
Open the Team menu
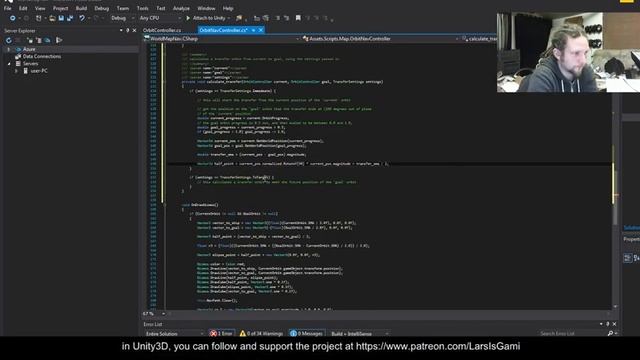click(122, 8)
